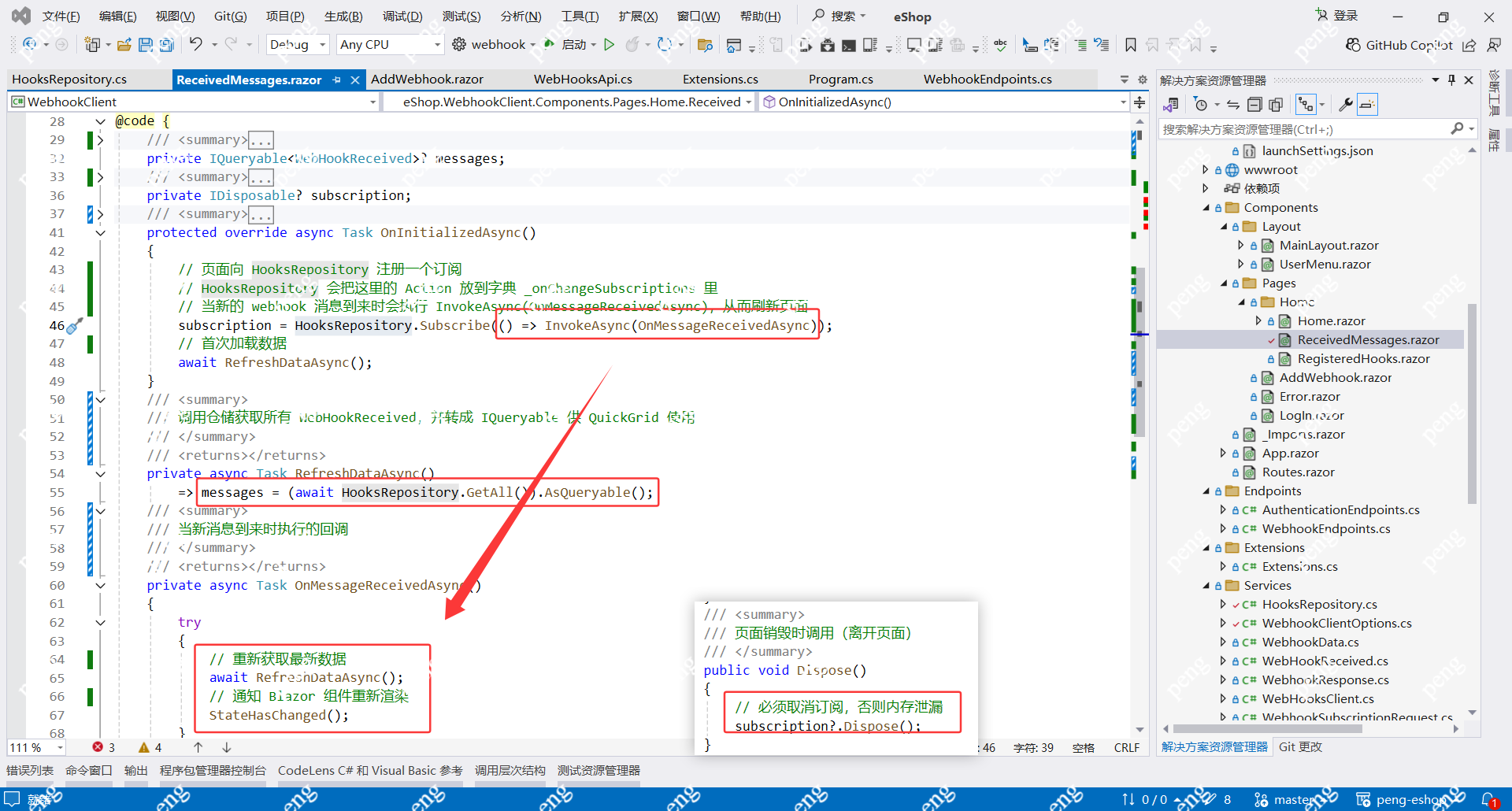Switch to the Program.cs editor tab
The width and height of the screenshot is (1512, 811).
pos(840,80)
